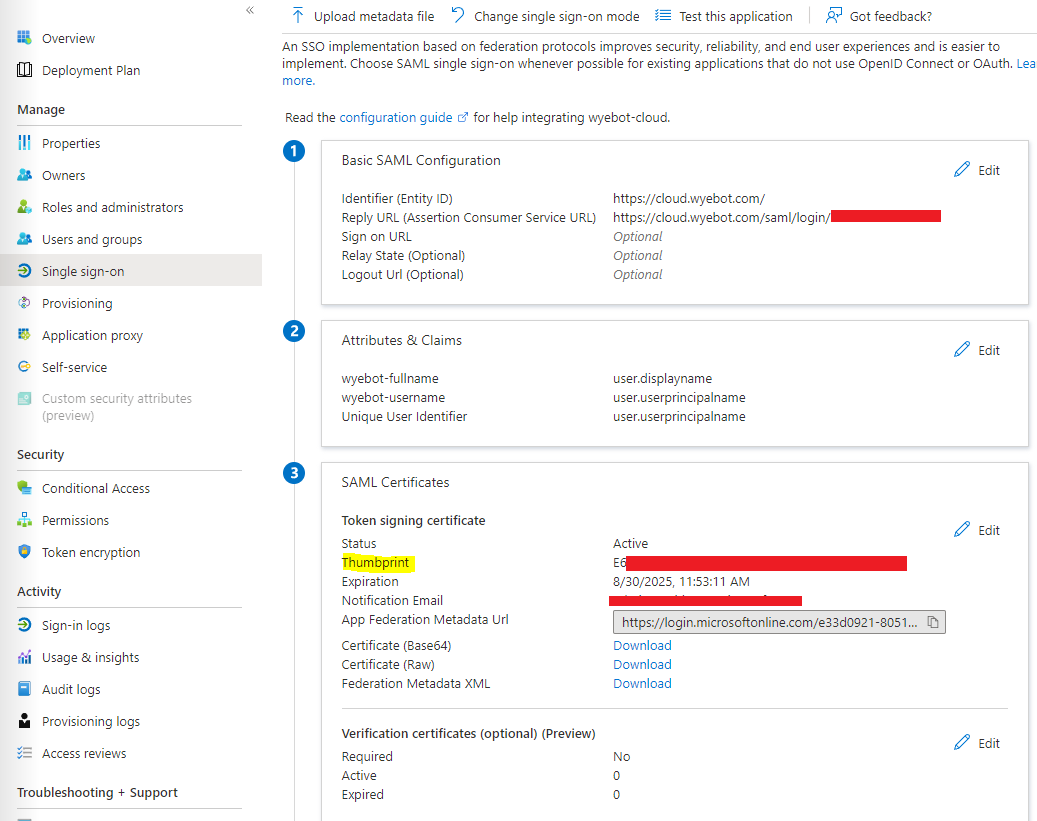Viewport: 1037px width, 821px height.
Task: Click the Owners people icon
Action: (24, 175)
